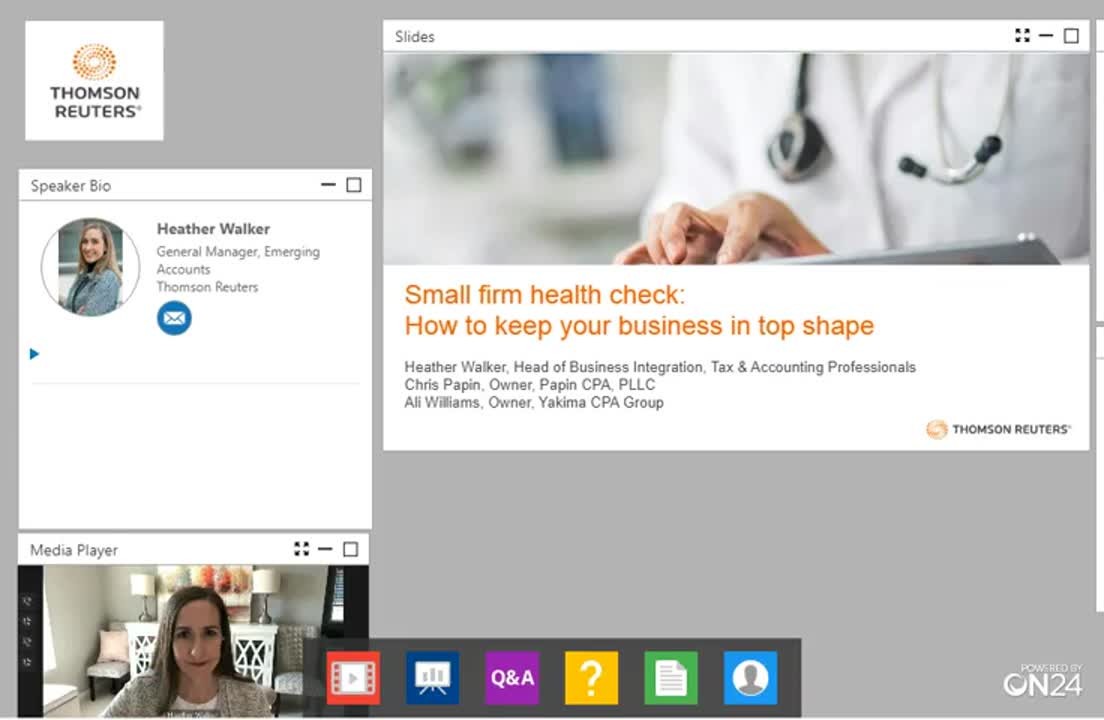Click the yellow Help question mark icon

tap(591, 678)
